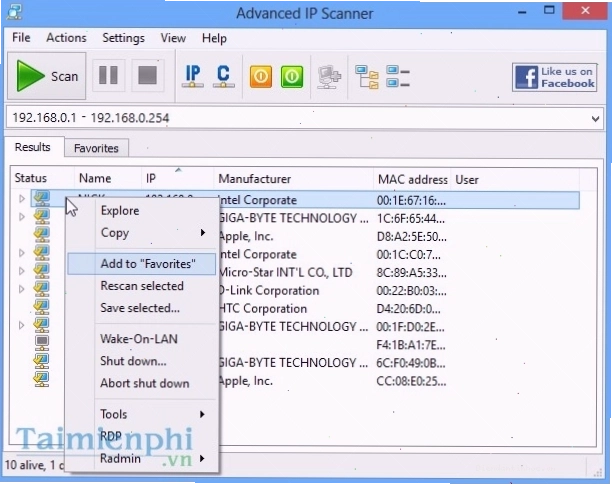Click the class C subnet toolbar icon
The width and height of the screenshot is (612, 485).
point(223,76)
